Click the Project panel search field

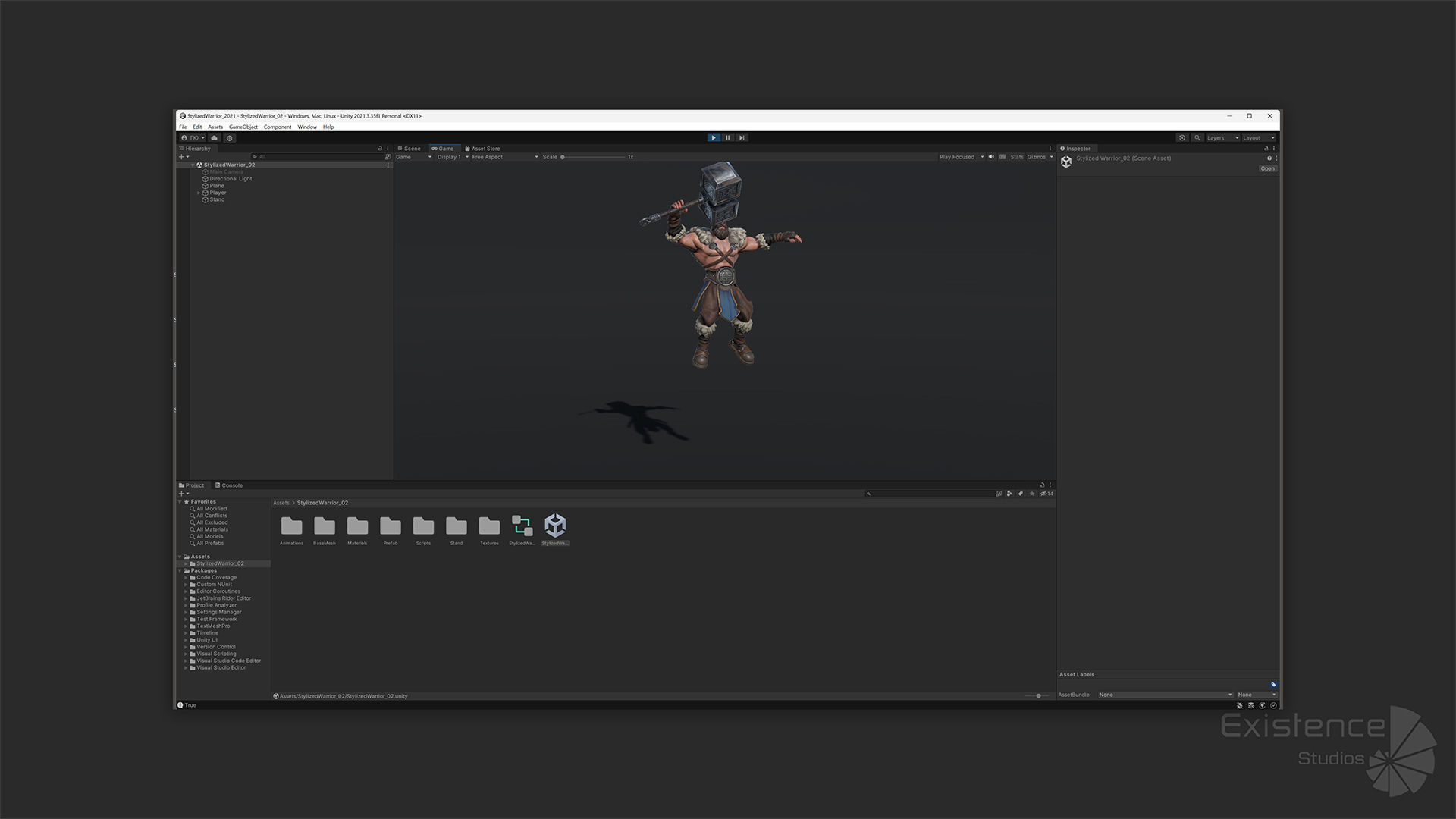(930, 494)
